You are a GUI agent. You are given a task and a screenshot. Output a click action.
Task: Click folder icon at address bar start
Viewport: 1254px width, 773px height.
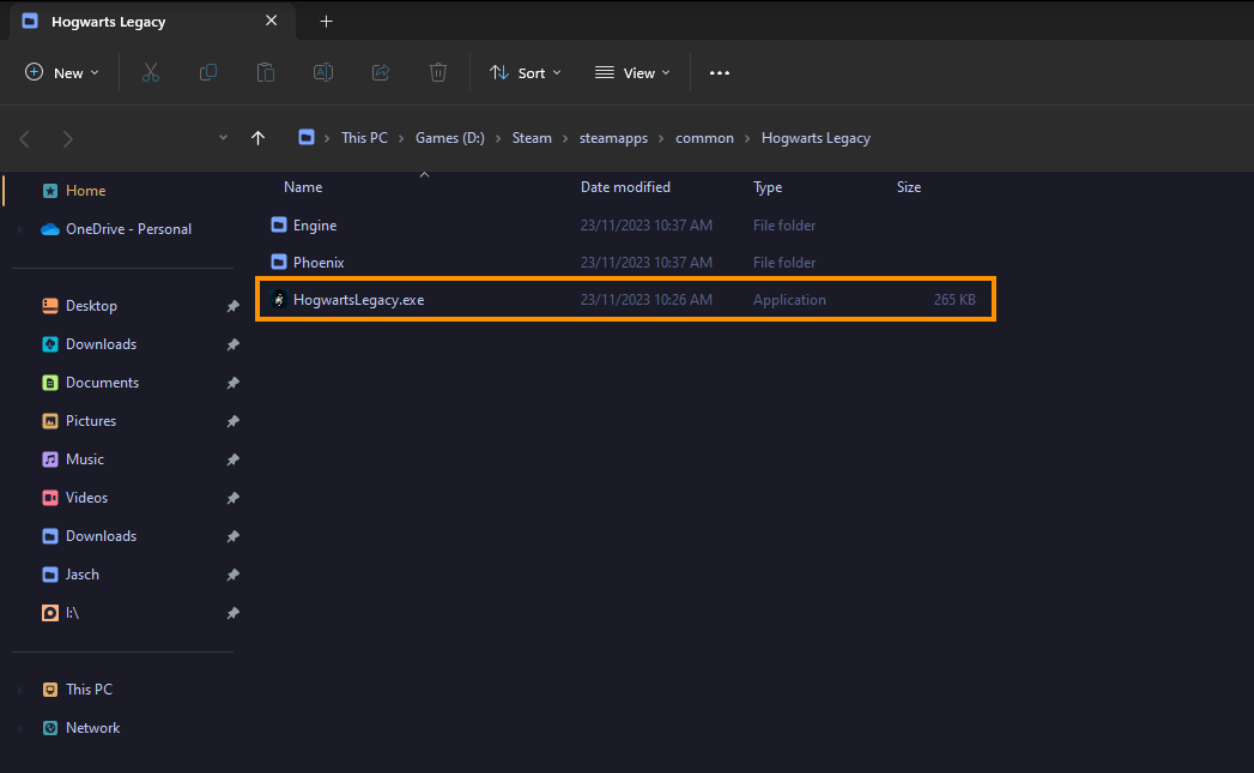click(306, 138)
